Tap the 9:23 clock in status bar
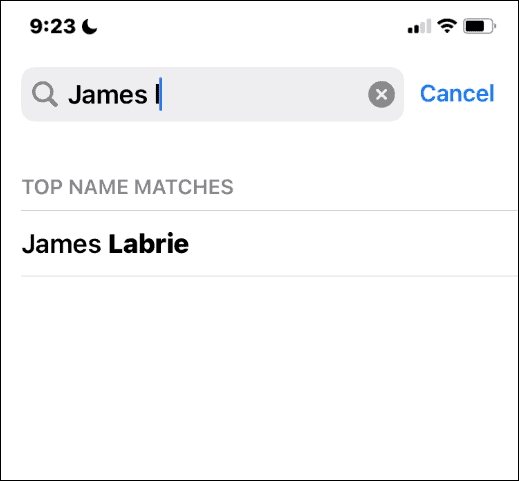 tap(53, 26)
